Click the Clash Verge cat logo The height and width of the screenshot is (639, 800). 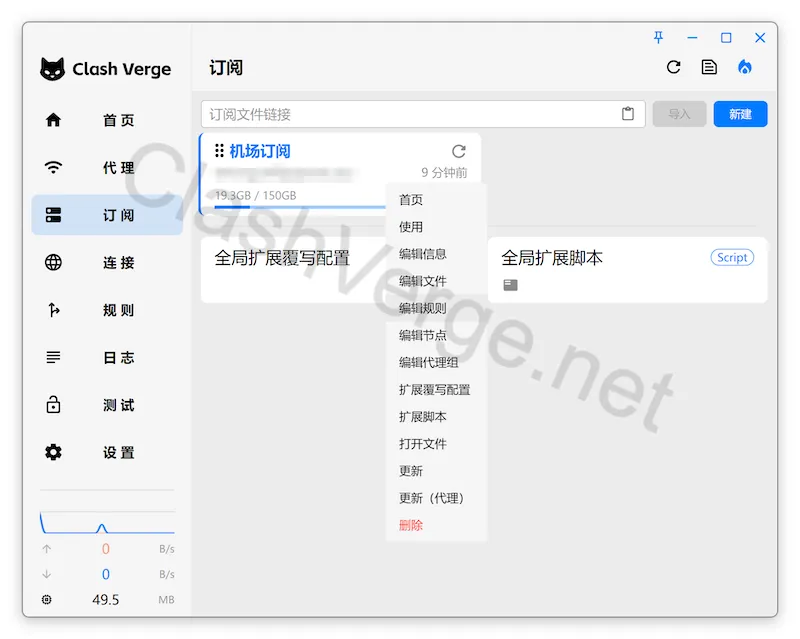click(53, 68)
